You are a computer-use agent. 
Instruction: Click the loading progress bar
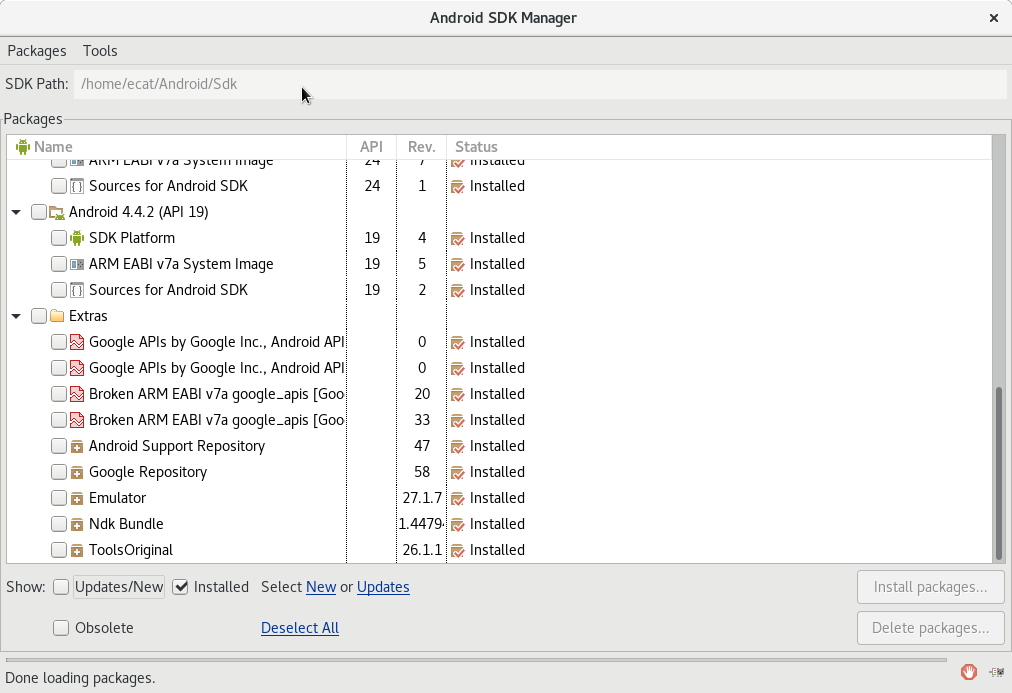(x=476, y=660)
